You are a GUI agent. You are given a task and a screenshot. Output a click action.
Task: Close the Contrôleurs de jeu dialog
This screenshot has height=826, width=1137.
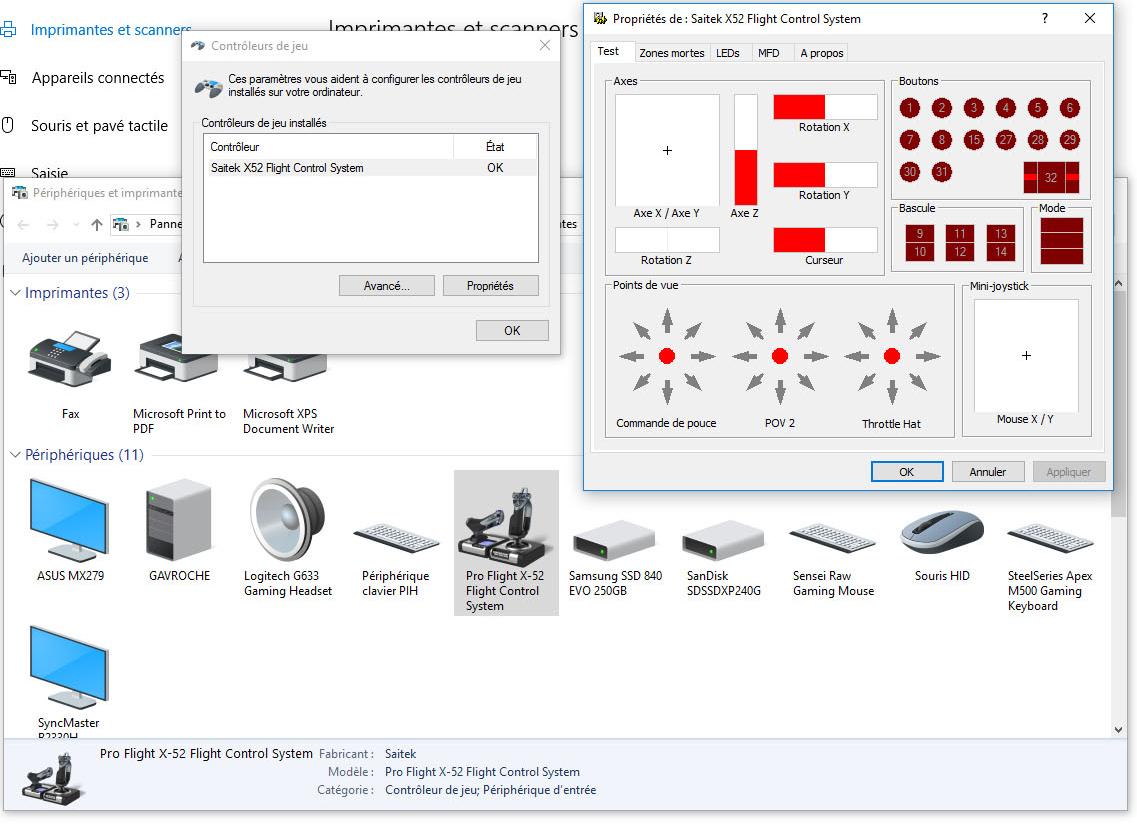click(x=545, y=46)
